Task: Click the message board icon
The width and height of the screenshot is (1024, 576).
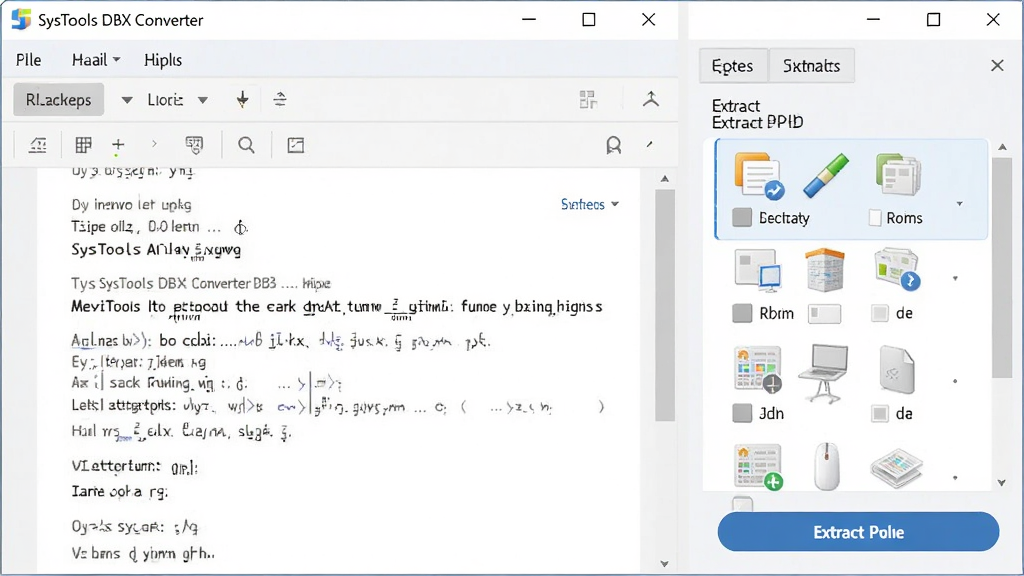Action: point(194,145)
